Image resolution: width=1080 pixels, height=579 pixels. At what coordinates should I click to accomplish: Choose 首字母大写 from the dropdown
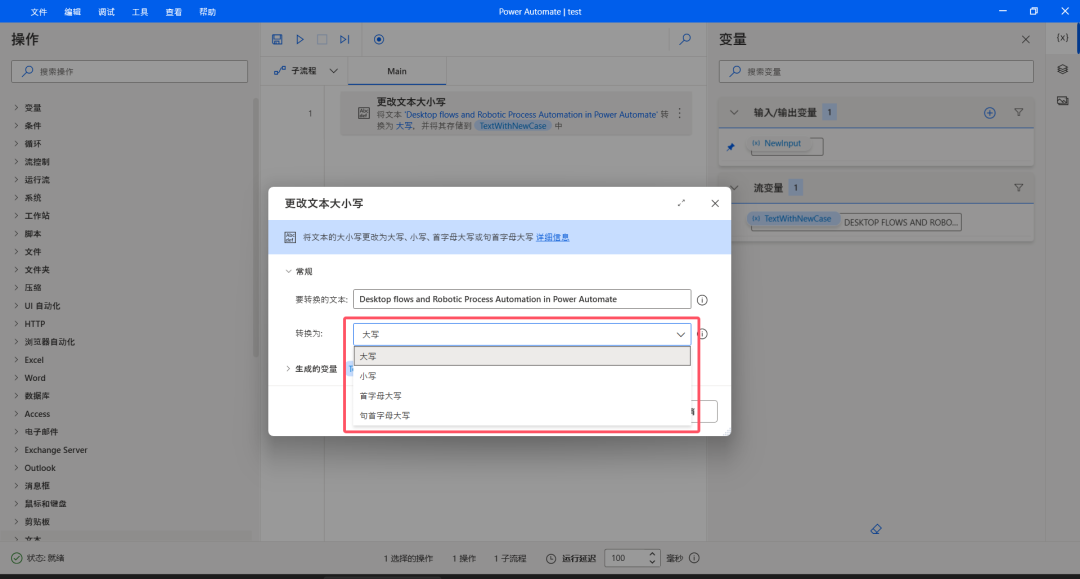coord(381,396)
